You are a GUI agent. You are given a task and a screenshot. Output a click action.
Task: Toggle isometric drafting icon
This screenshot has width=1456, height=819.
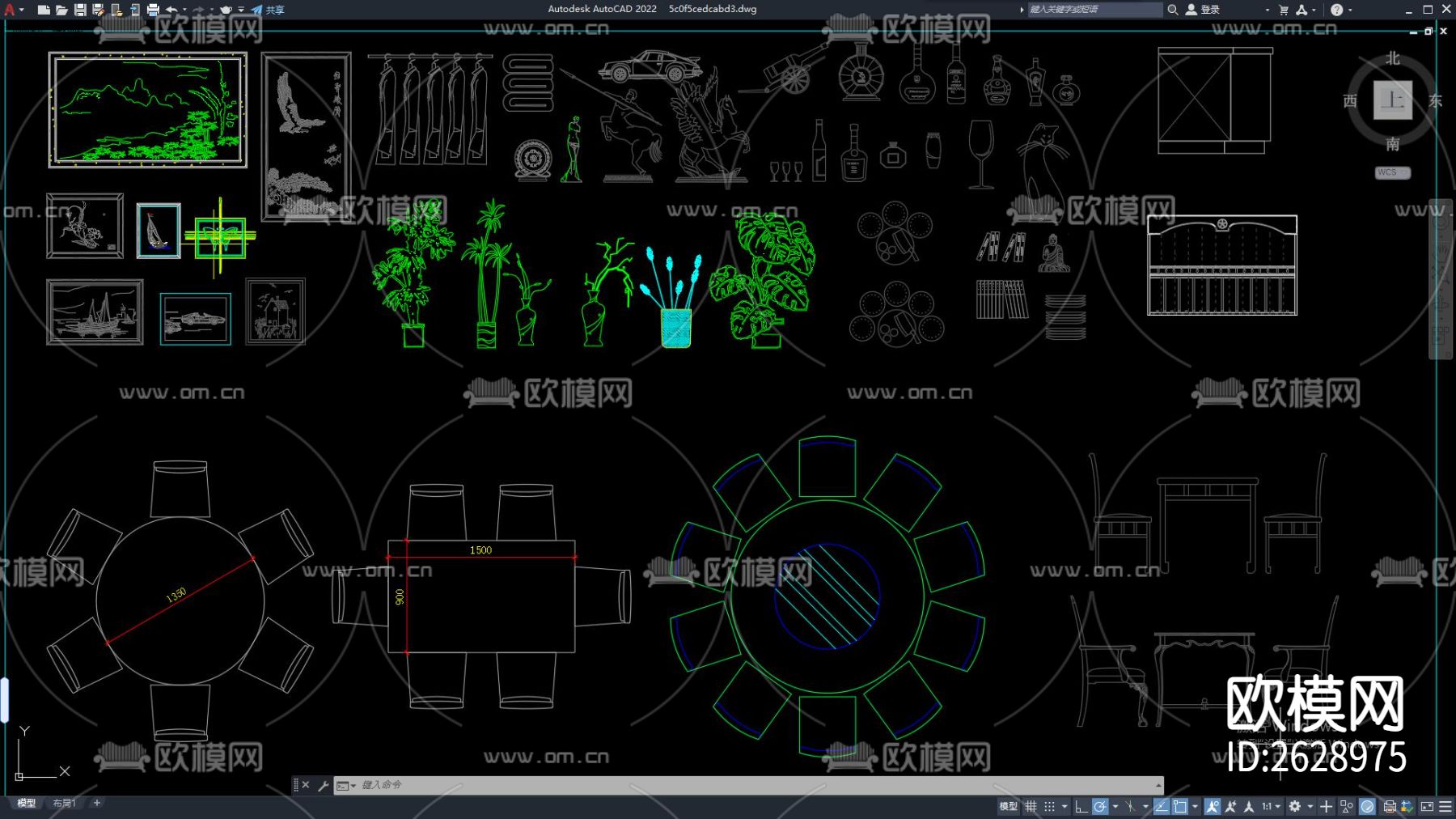pyautogui.click(x=1131, y=807)
